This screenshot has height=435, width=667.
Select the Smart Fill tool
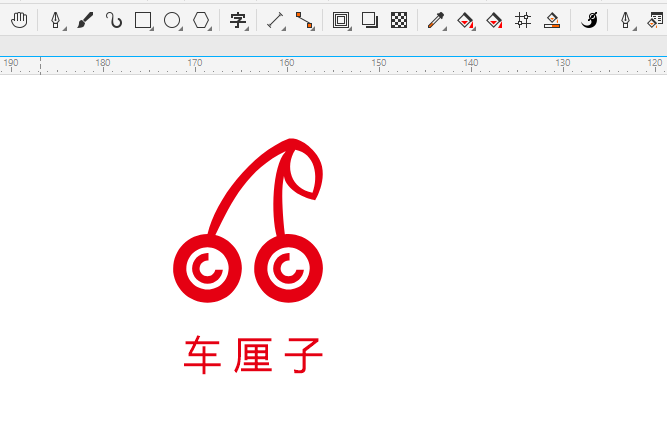[494, 20]
